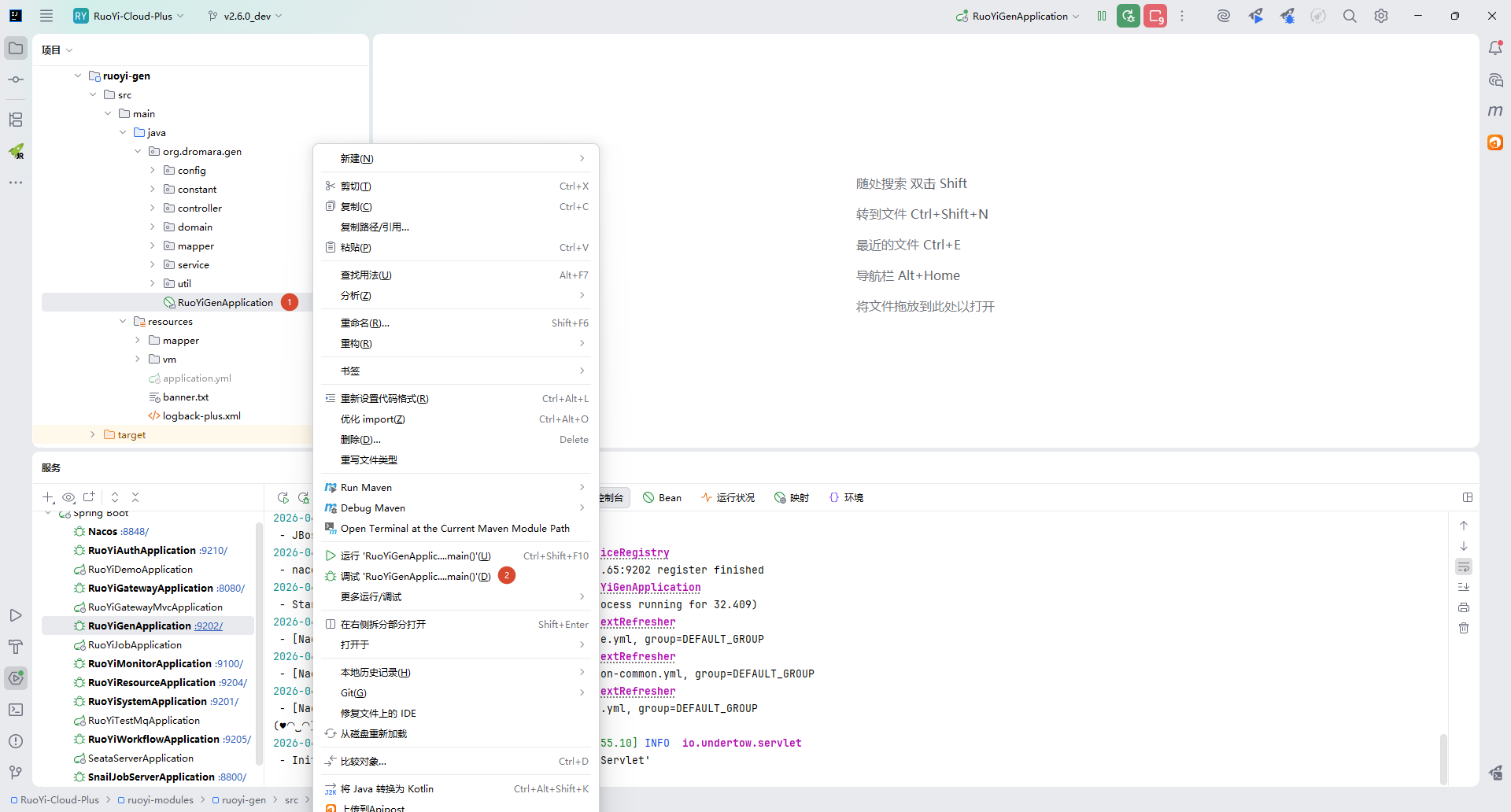This screenshot has width=1511, height=812.
Task: Click the :9202/ port link for RuoYiGenApplication
Action: click(209, 626)
